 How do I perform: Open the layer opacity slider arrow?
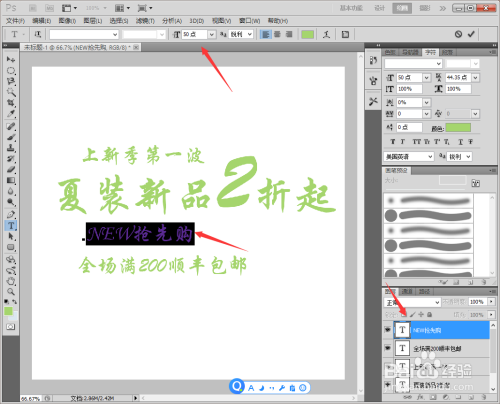(491, 302)
